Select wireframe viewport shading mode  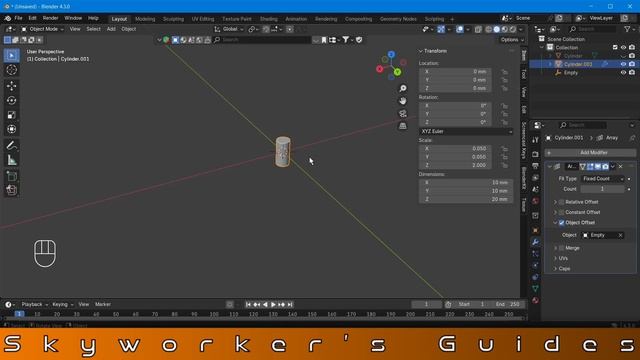pos(489,29)
